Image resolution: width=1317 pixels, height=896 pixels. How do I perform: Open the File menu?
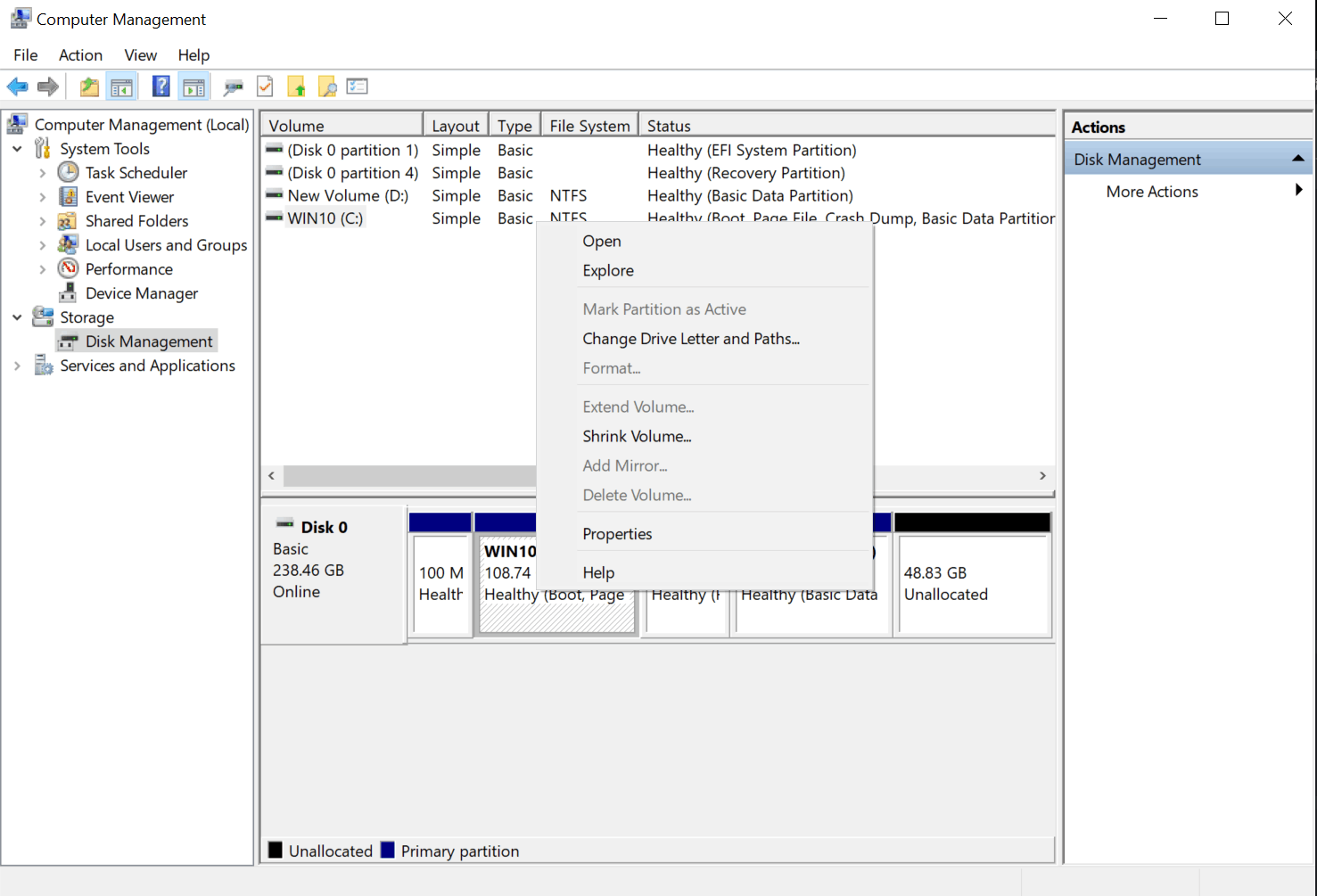coord(26,55)
